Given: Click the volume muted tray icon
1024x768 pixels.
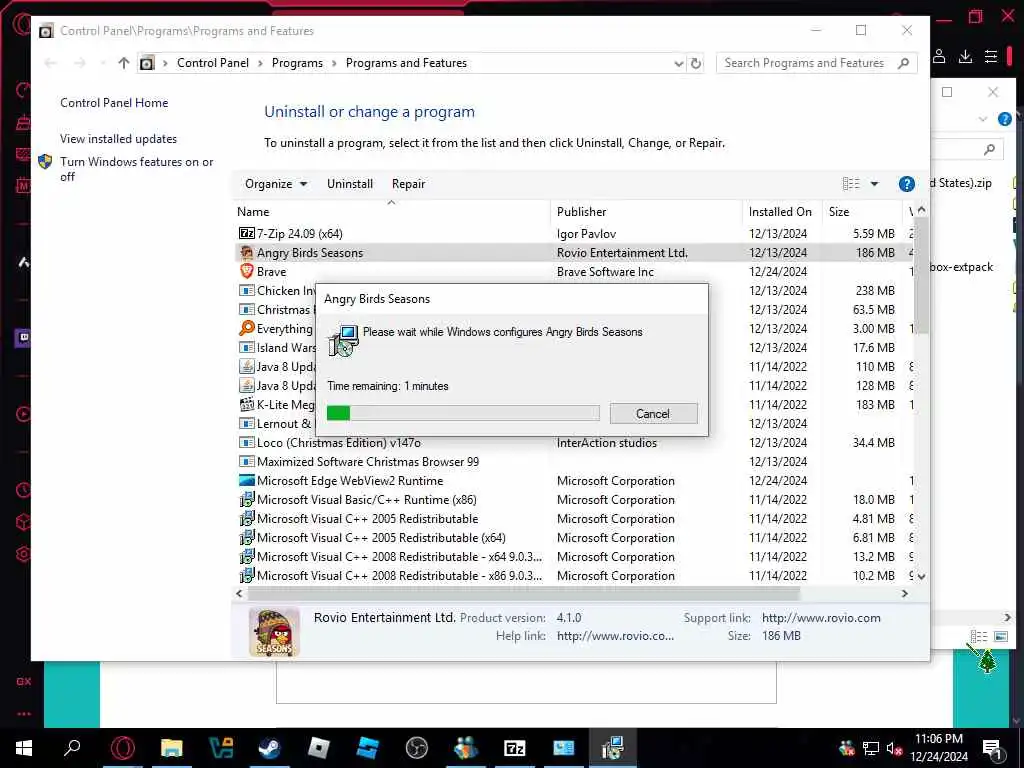Looking at the screenshot, I should 895,748.
